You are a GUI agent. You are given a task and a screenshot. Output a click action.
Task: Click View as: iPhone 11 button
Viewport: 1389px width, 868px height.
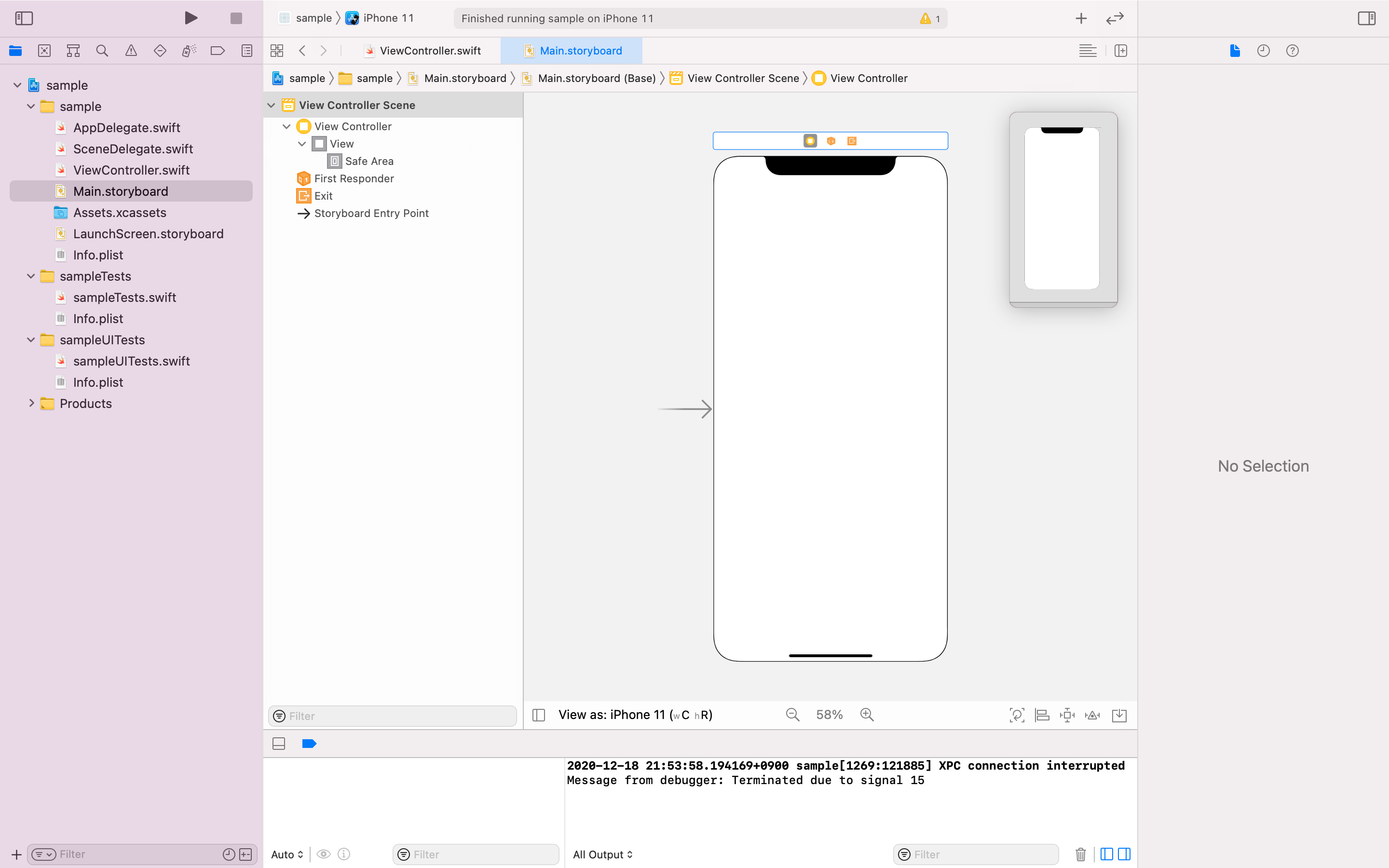(635, 715)
